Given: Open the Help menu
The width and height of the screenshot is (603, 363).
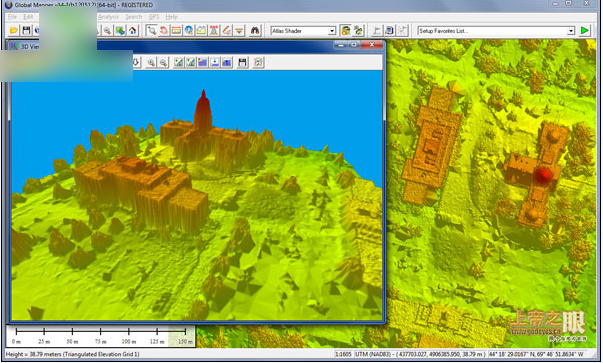Looking at the screenshot, I should point(171,17).
